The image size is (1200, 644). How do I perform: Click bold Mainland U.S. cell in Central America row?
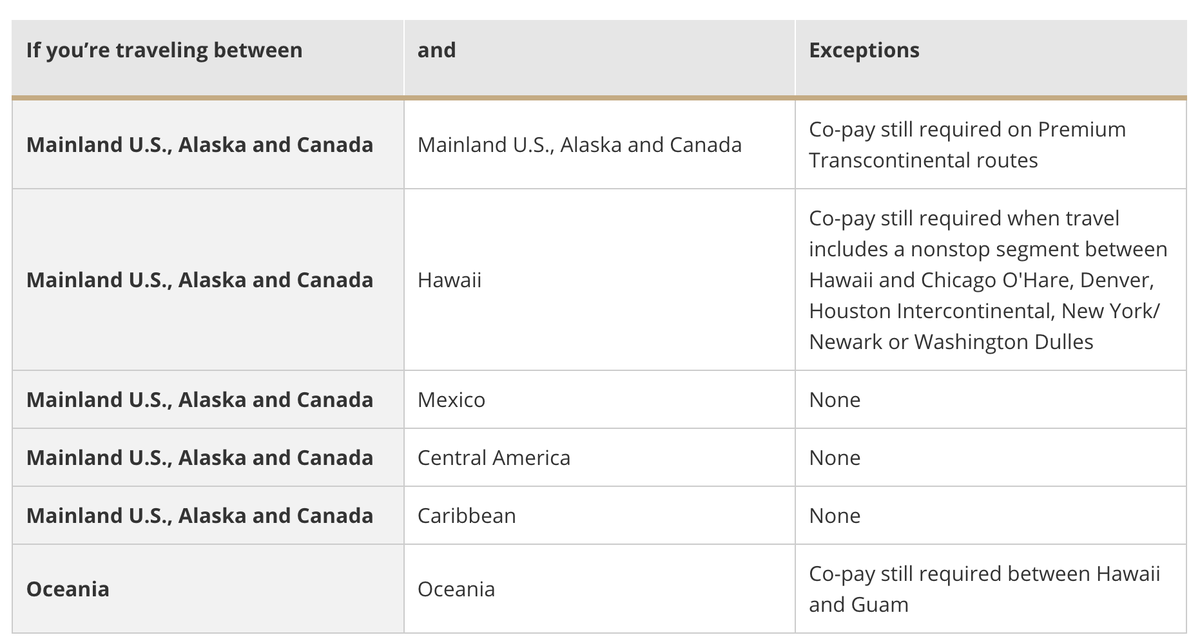200,458
